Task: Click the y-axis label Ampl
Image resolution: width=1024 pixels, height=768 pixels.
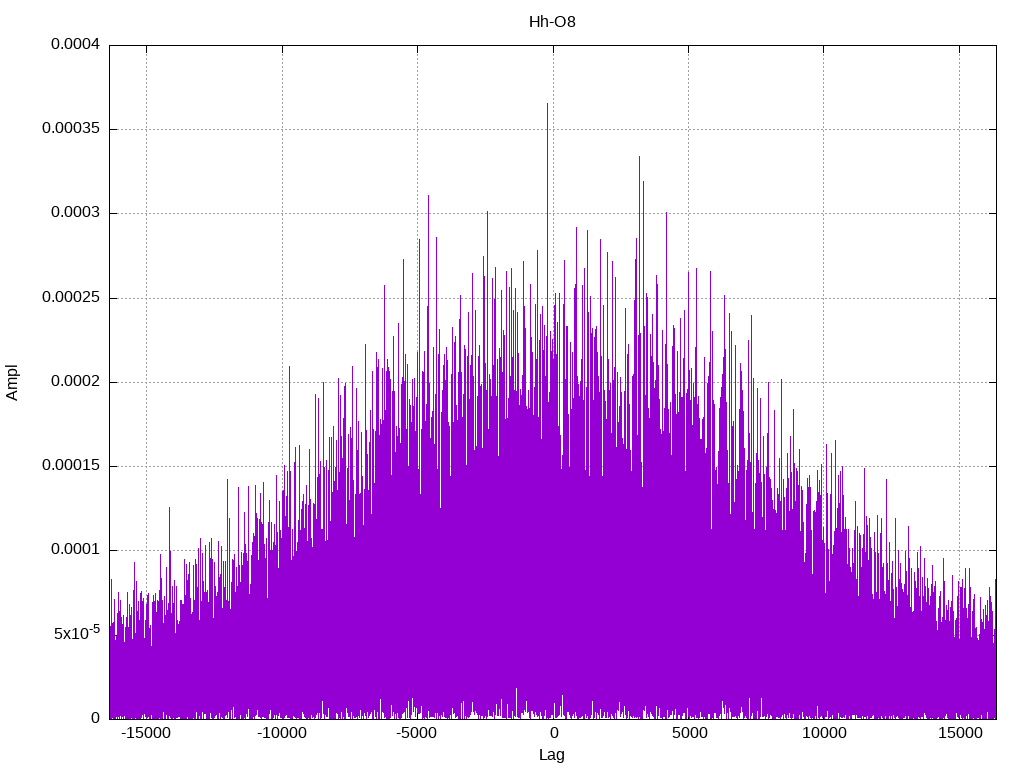Action: pos(12,382)
